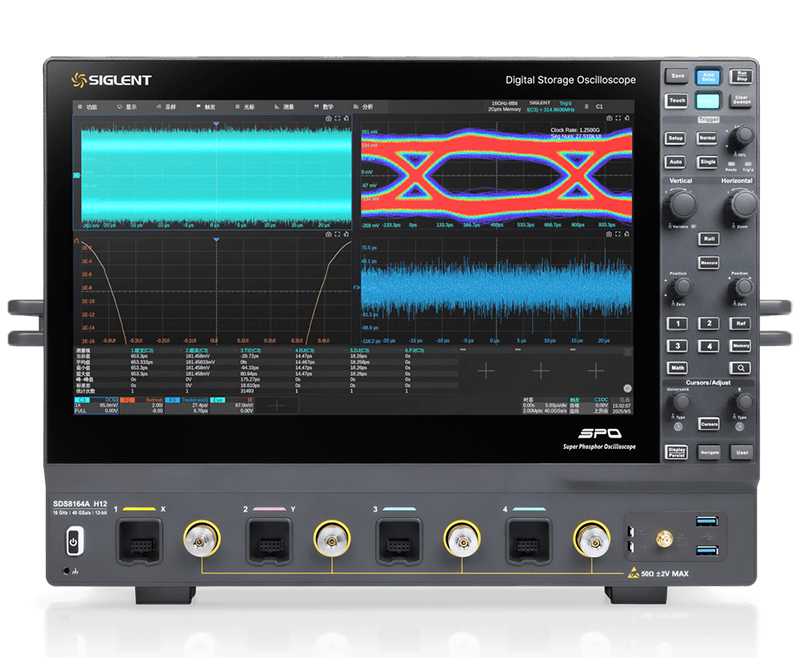Screen dimensions: 800x658
Task: Toggle the Math channel button
Action: click(x=677, y=367)
